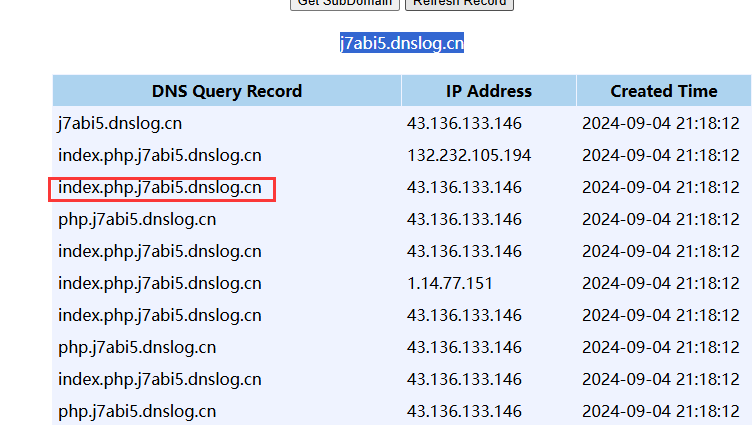Click created time in the 132.232.105.194 row
Viewport: 752px width, 425px height.
pyautogui.click(x=660, y=155)
